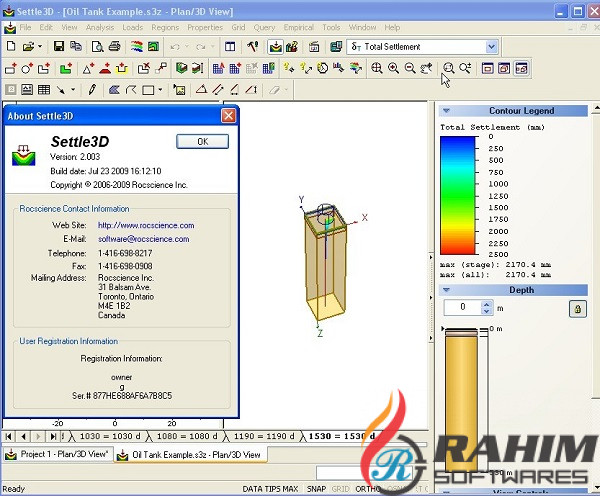The width and height of the screenshot is (600, 496).
Task: Select the angle dimension triangle tool
Action: pyautogui.click(x=202, y=90)
